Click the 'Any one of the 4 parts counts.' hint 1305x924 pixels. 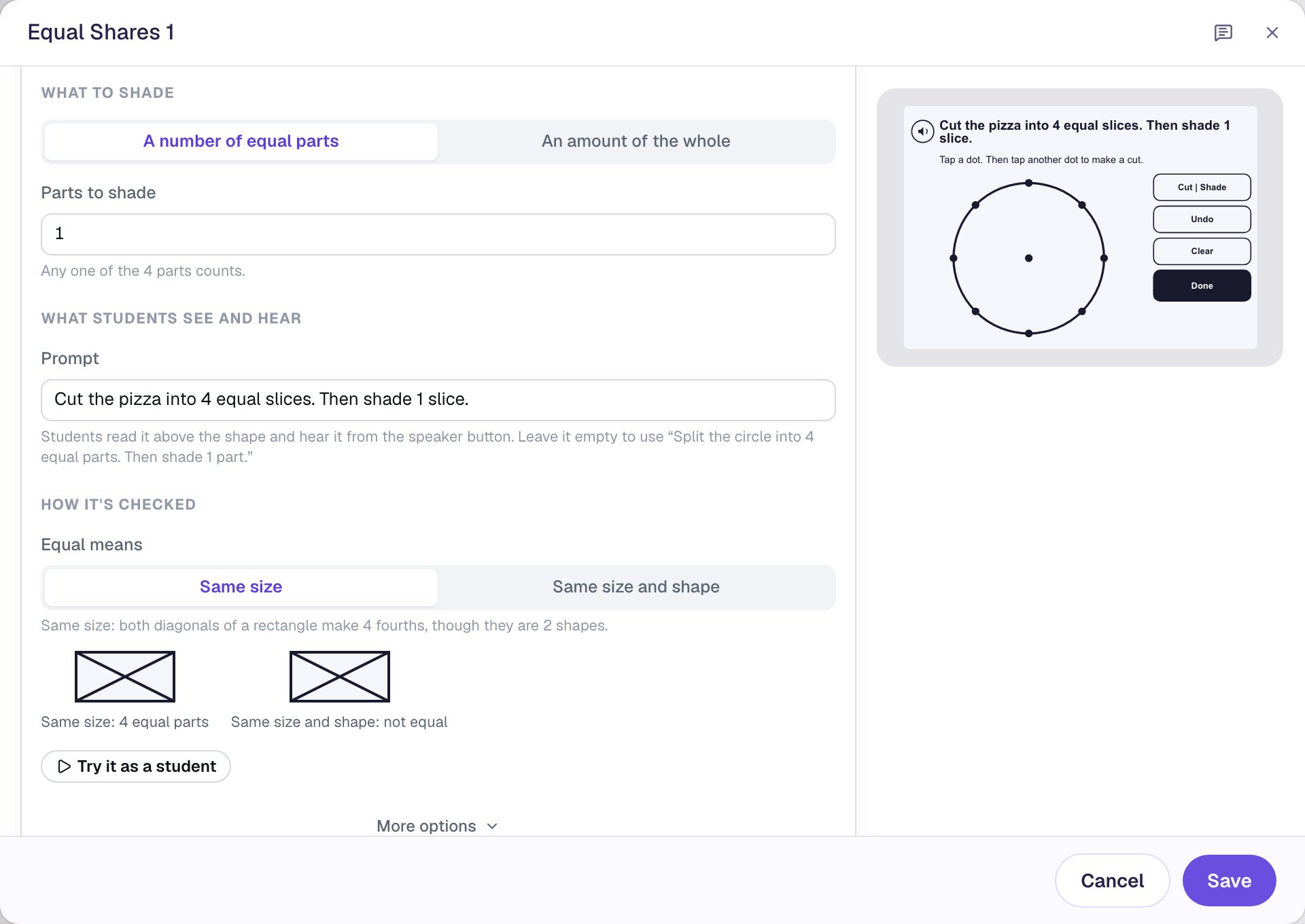143,271
